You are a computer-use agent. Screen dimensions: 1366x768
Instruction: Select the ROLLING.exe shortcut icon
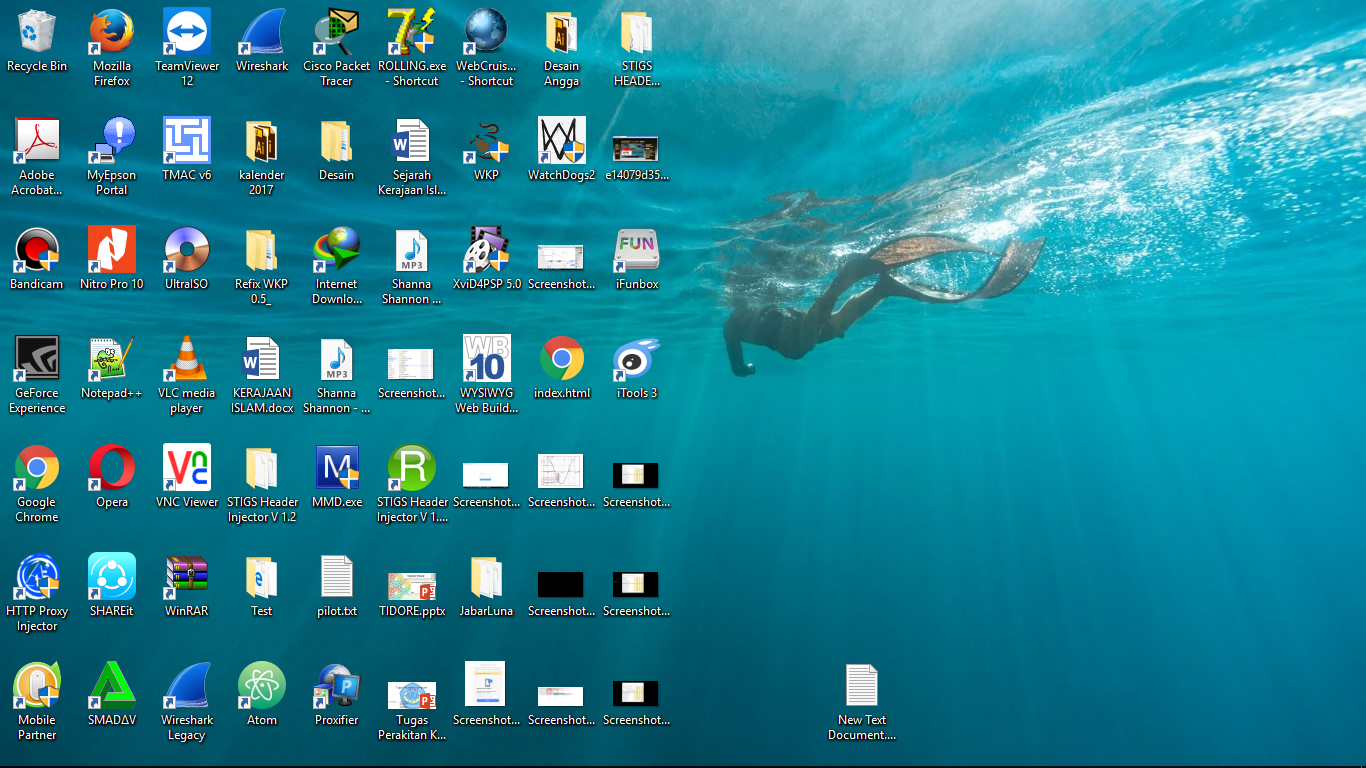412,32
